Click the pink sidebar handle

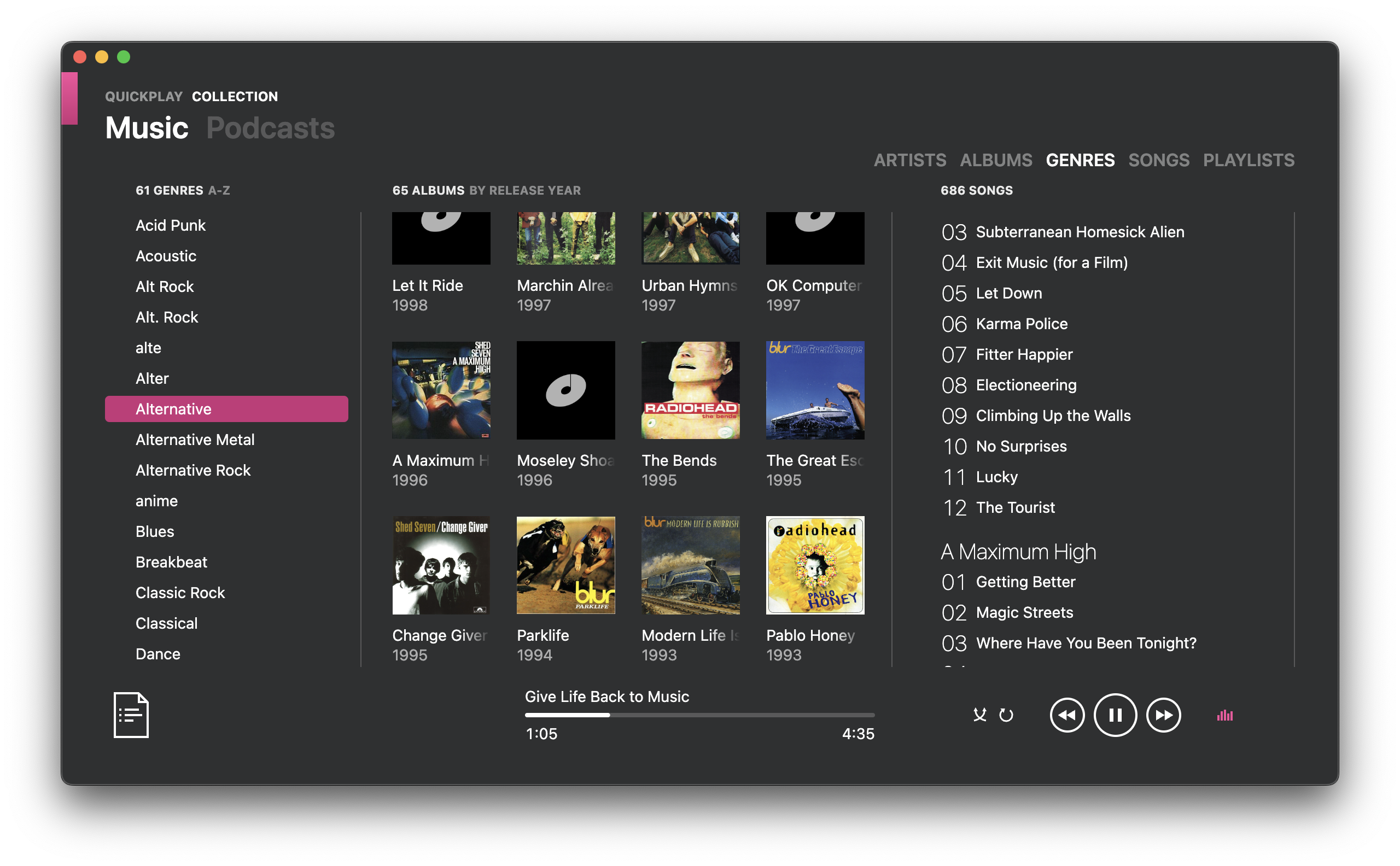pyautogui.click(x=69, y=98)
